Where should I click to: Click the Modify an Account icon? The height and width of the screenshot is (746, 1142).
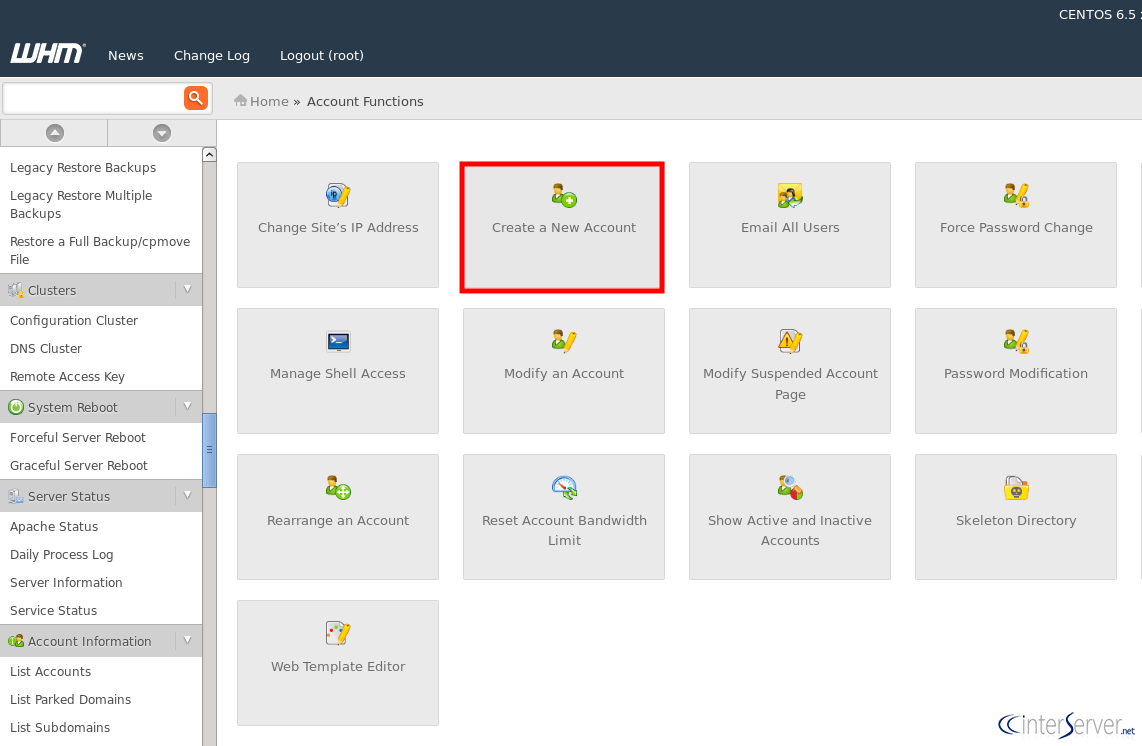564,341
